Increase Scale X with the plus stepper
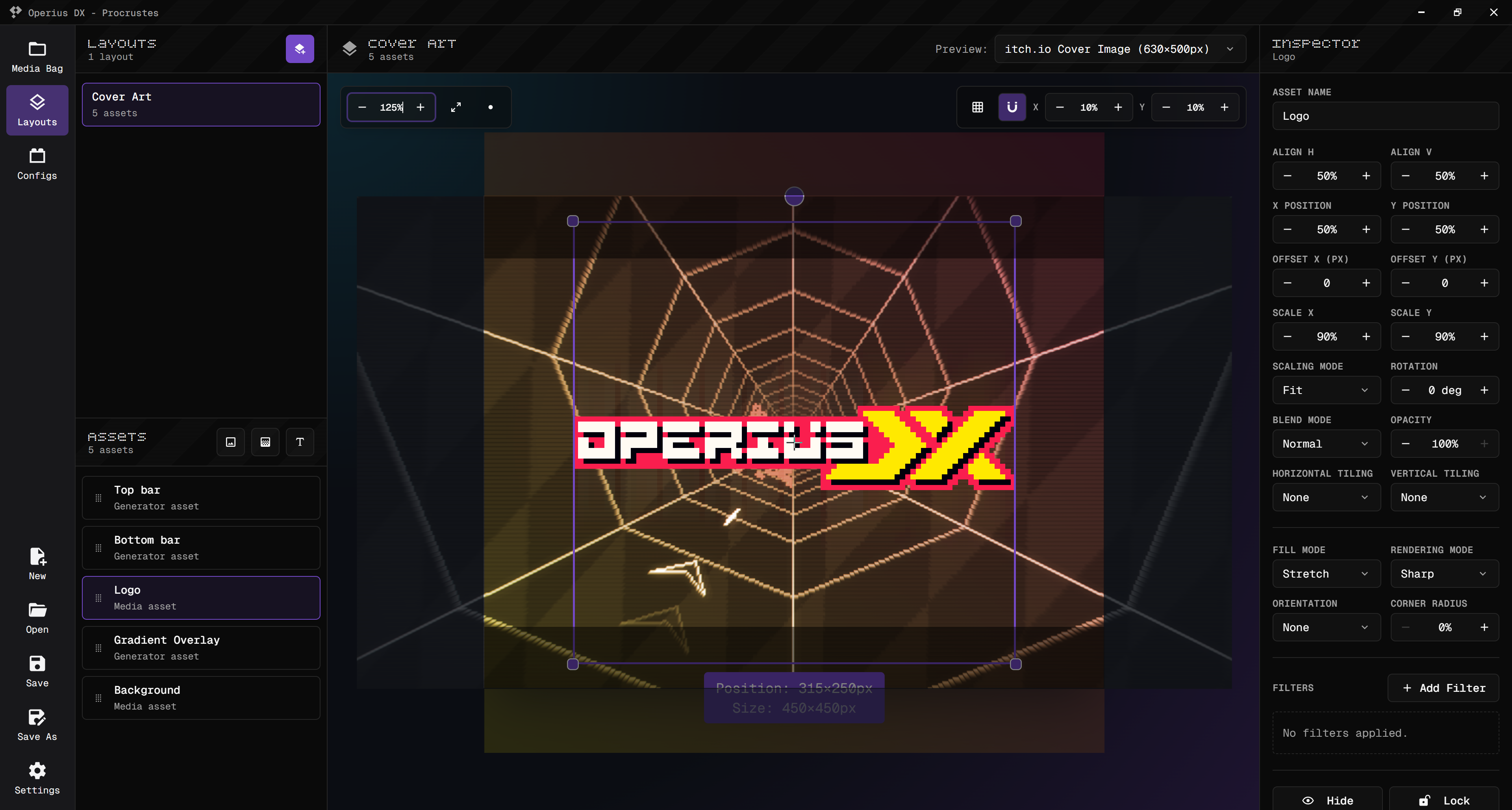 point(1366,336)
